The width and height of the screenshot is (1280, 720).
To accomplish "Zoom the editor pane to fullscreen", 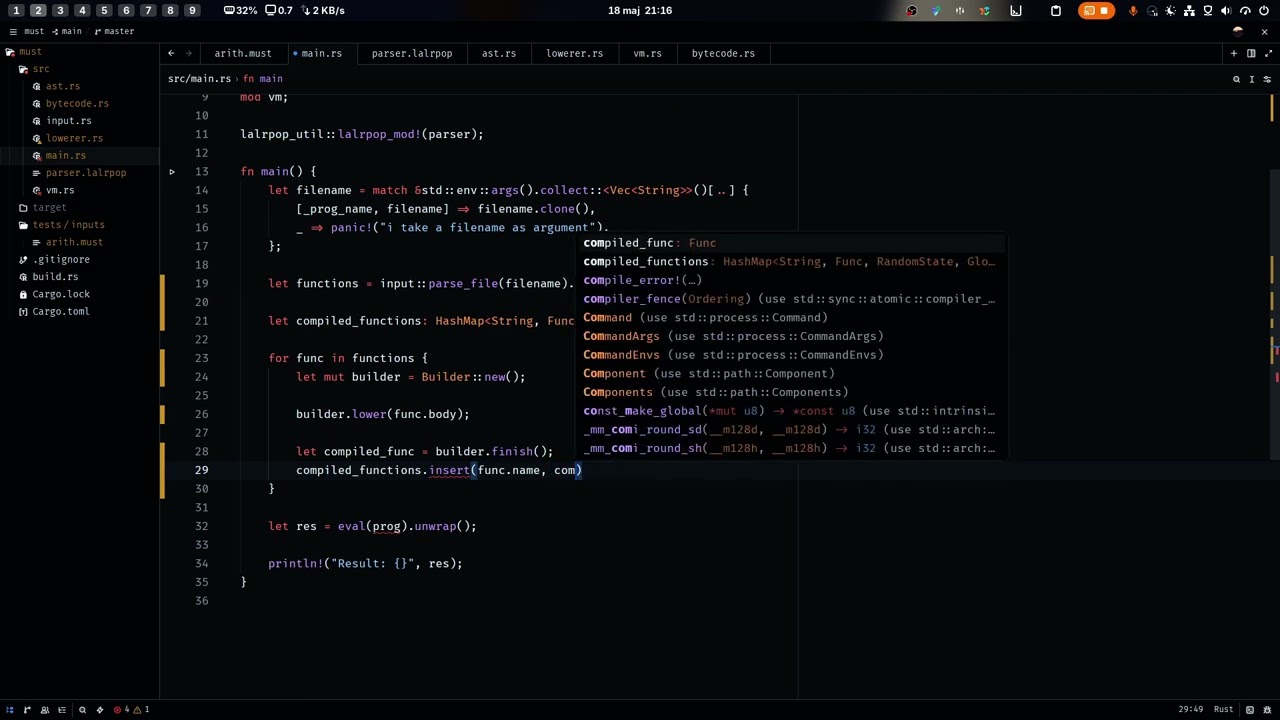I will coord(1267,53).
